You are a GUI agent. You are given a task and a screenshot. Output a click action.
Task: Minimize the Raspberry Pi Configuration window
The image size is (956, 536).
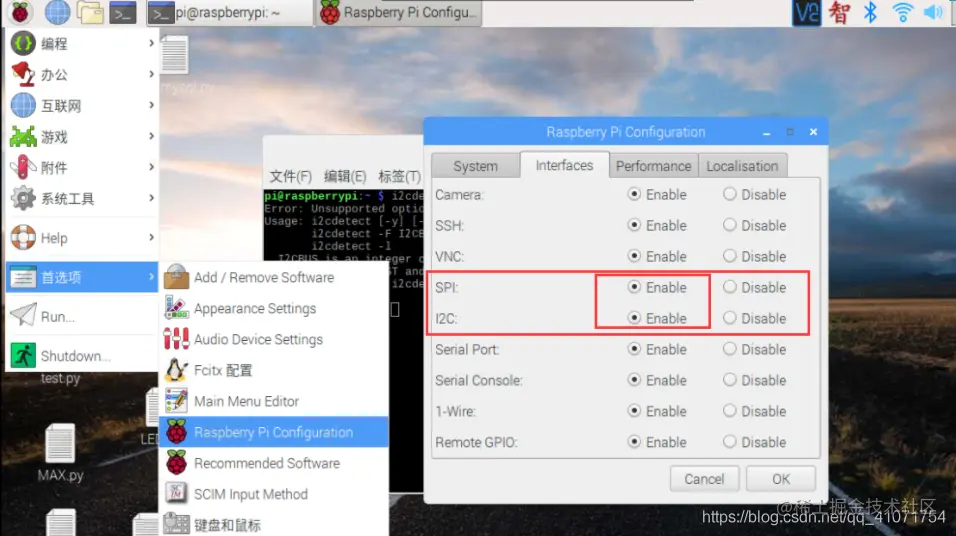point(766,132)
